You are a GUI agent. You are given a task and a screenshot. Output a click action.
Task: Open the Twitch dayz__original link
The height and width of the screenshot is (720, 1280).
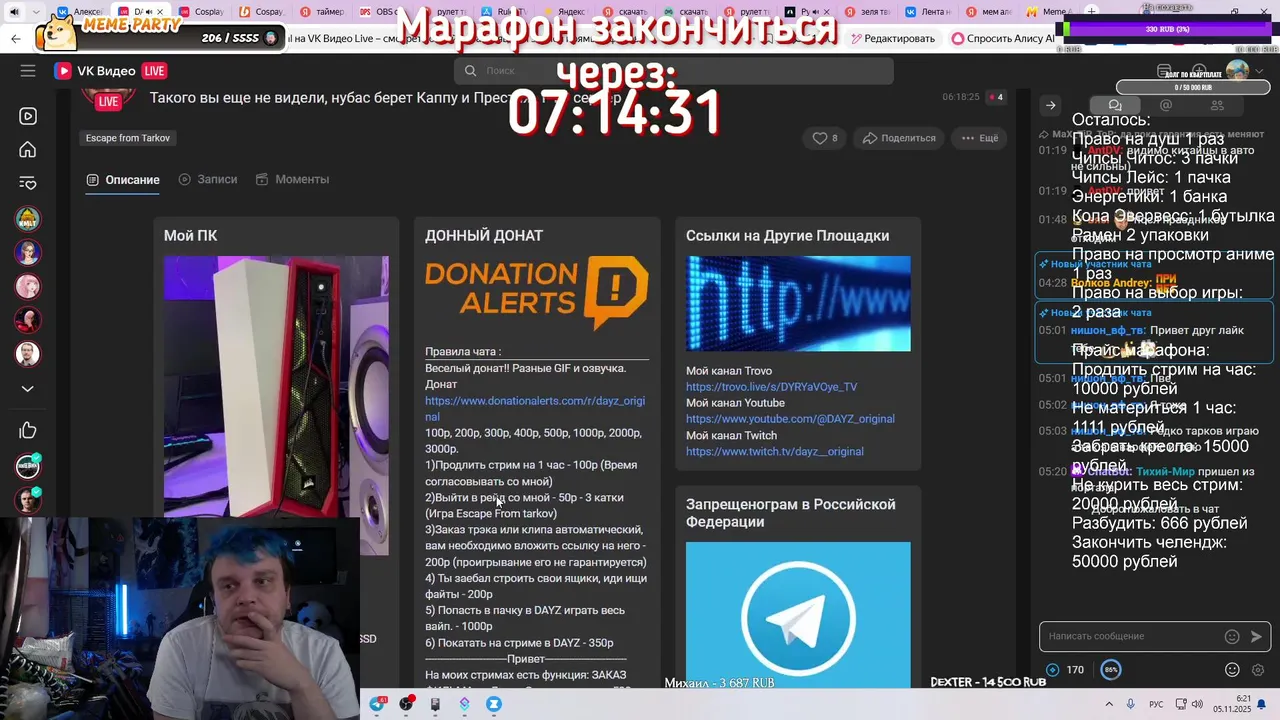pos(775,451)
